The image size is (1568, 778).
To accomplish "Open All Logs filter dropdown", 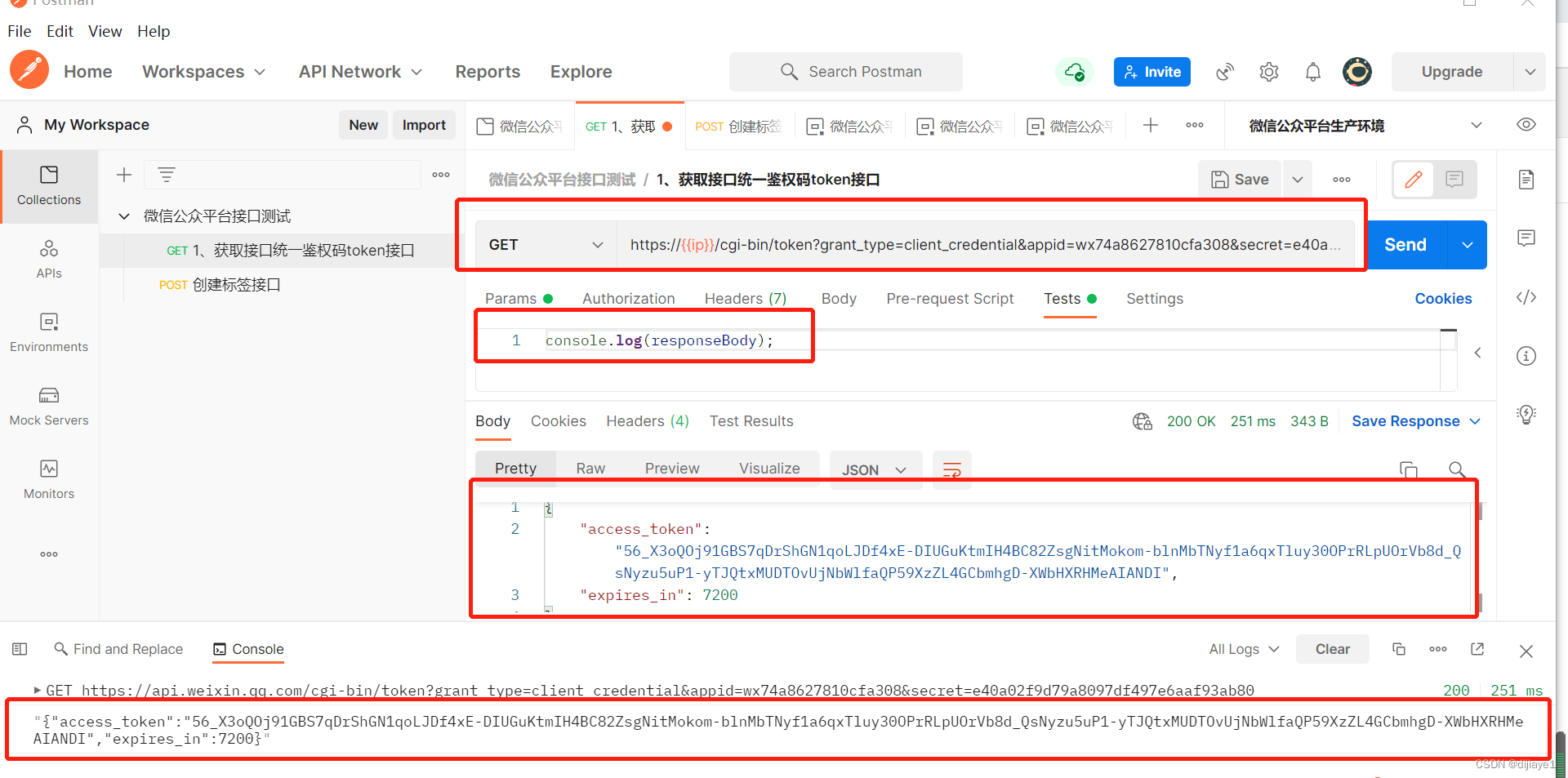I will coord(1244,649).
